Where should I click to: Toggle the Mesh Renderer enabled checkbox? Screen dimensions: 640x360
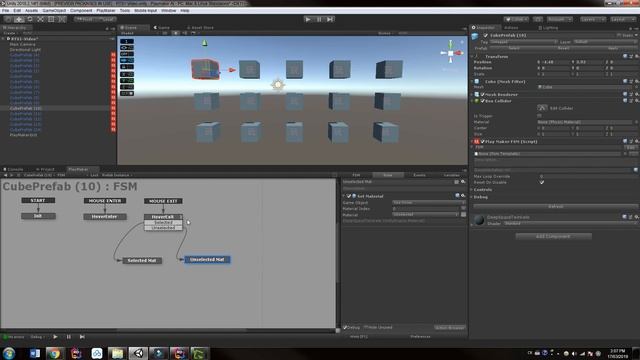coord(482,94)
